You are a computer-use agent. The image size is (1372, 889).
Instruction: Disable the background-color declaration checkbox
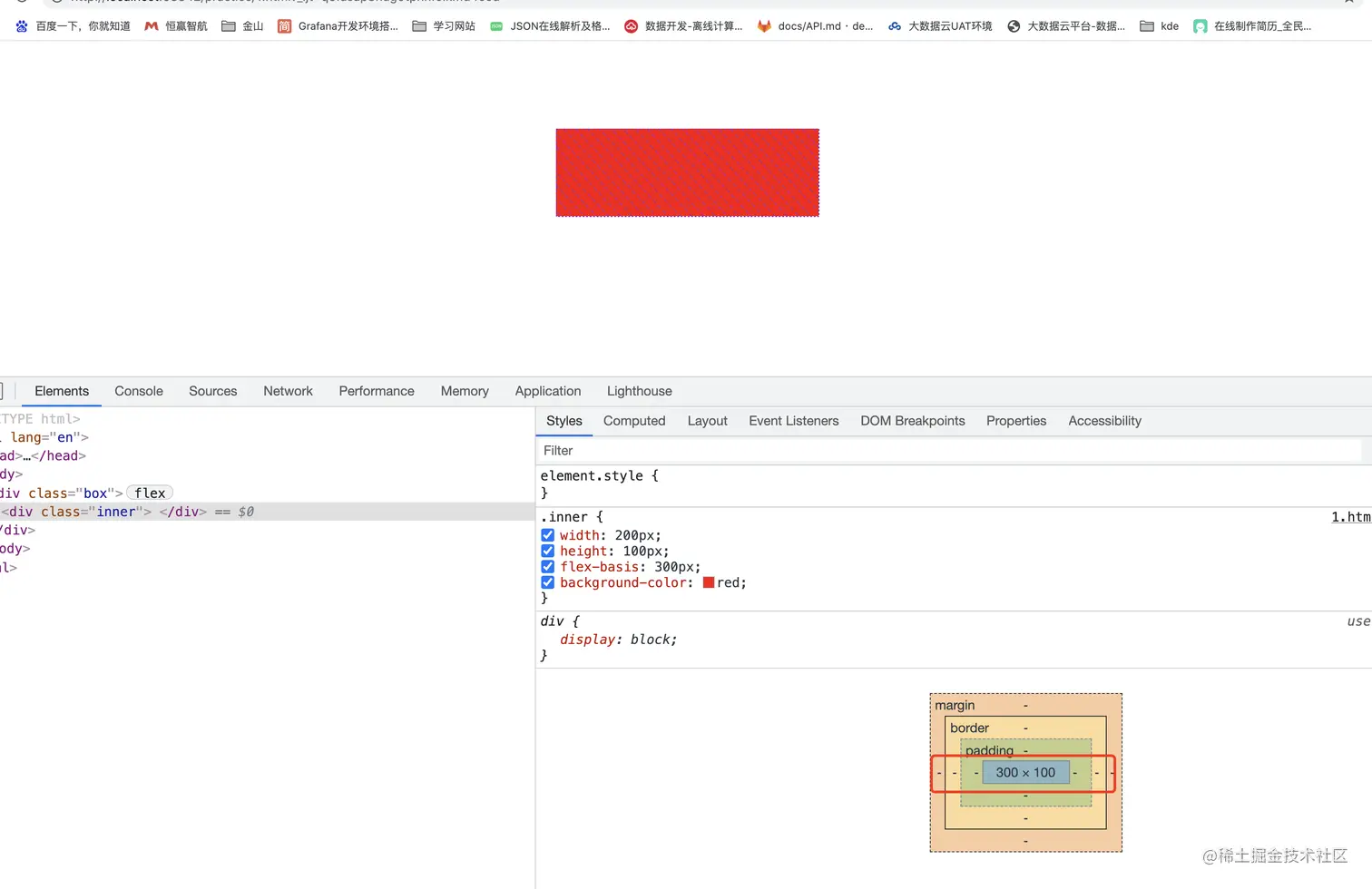(548, 582)
